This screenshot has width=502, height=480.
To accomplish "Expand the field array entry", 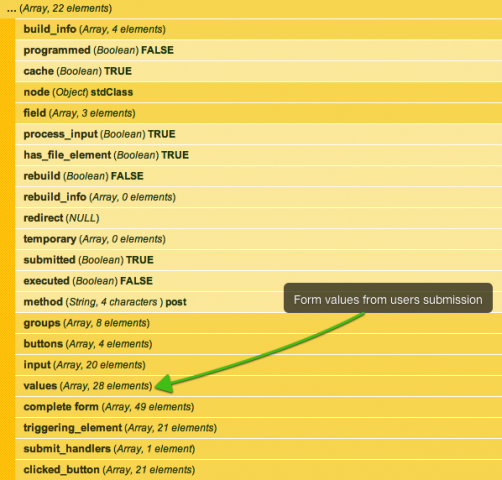I will coord(258,113).
